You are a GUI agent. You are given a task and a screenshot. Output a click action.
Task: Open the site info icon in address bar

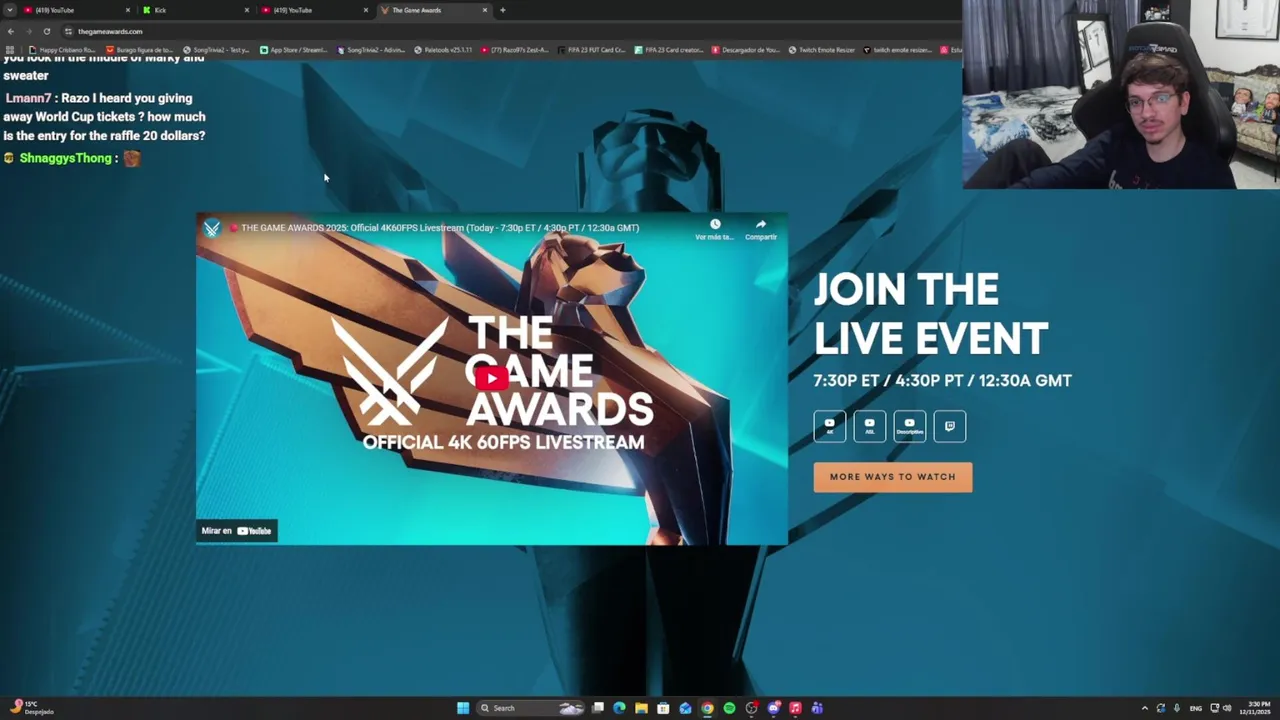click(x=68, y=31)
